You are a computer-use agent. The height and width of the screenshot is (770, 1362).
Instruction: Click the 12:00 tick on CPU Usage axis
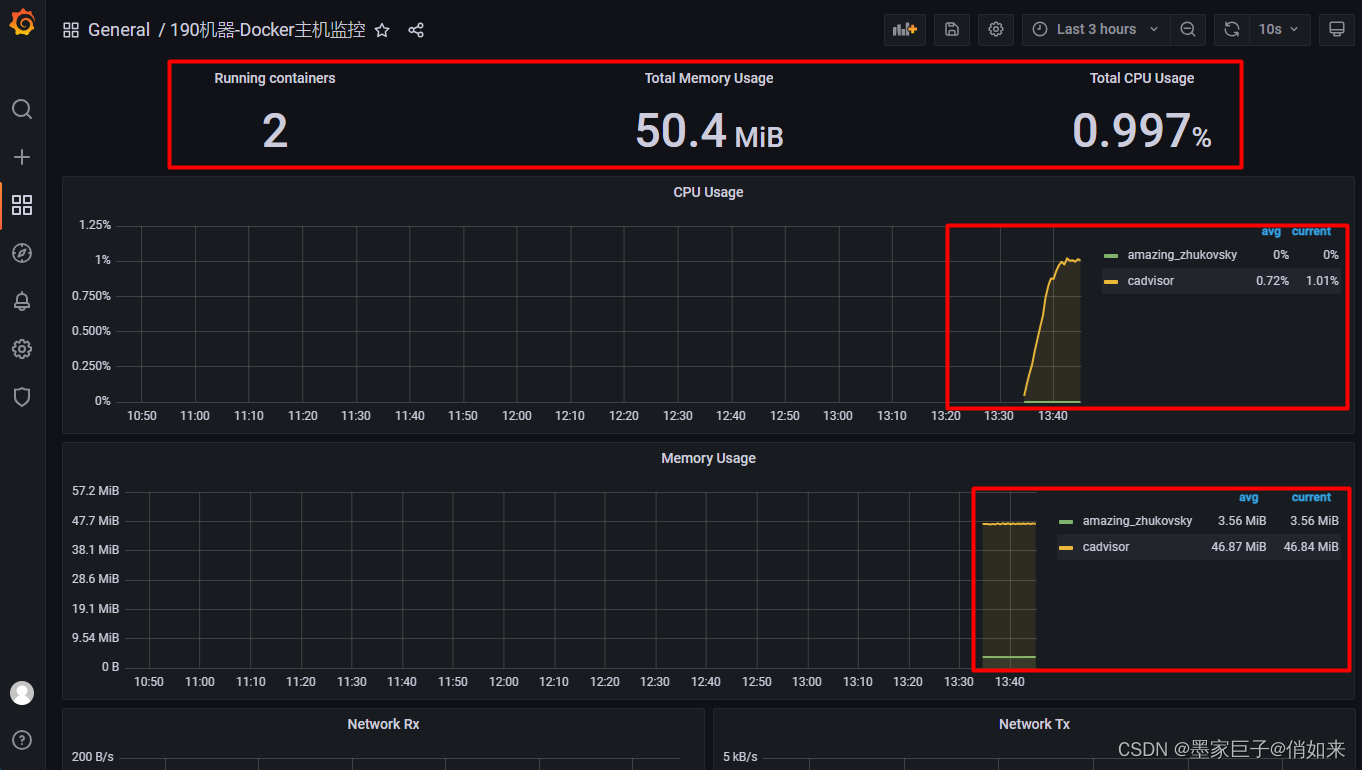[x=516, y=416]
